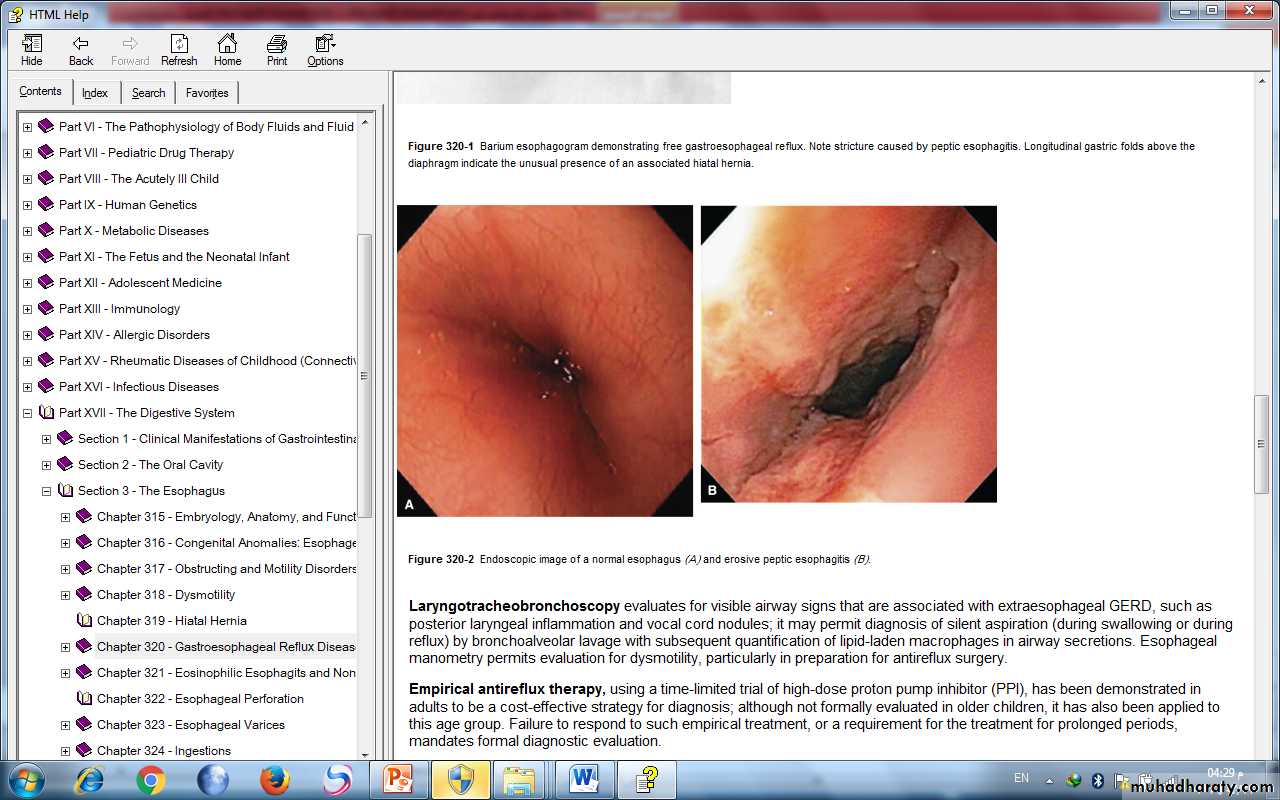The image size is (1280, 800).
Task: Open Google Chrome from the taskbar
Action: (151, 779)
